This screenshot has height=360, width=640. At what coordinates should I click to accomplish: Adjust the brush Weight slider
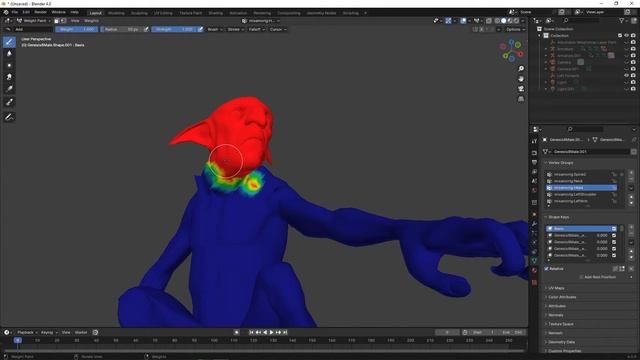77,29
